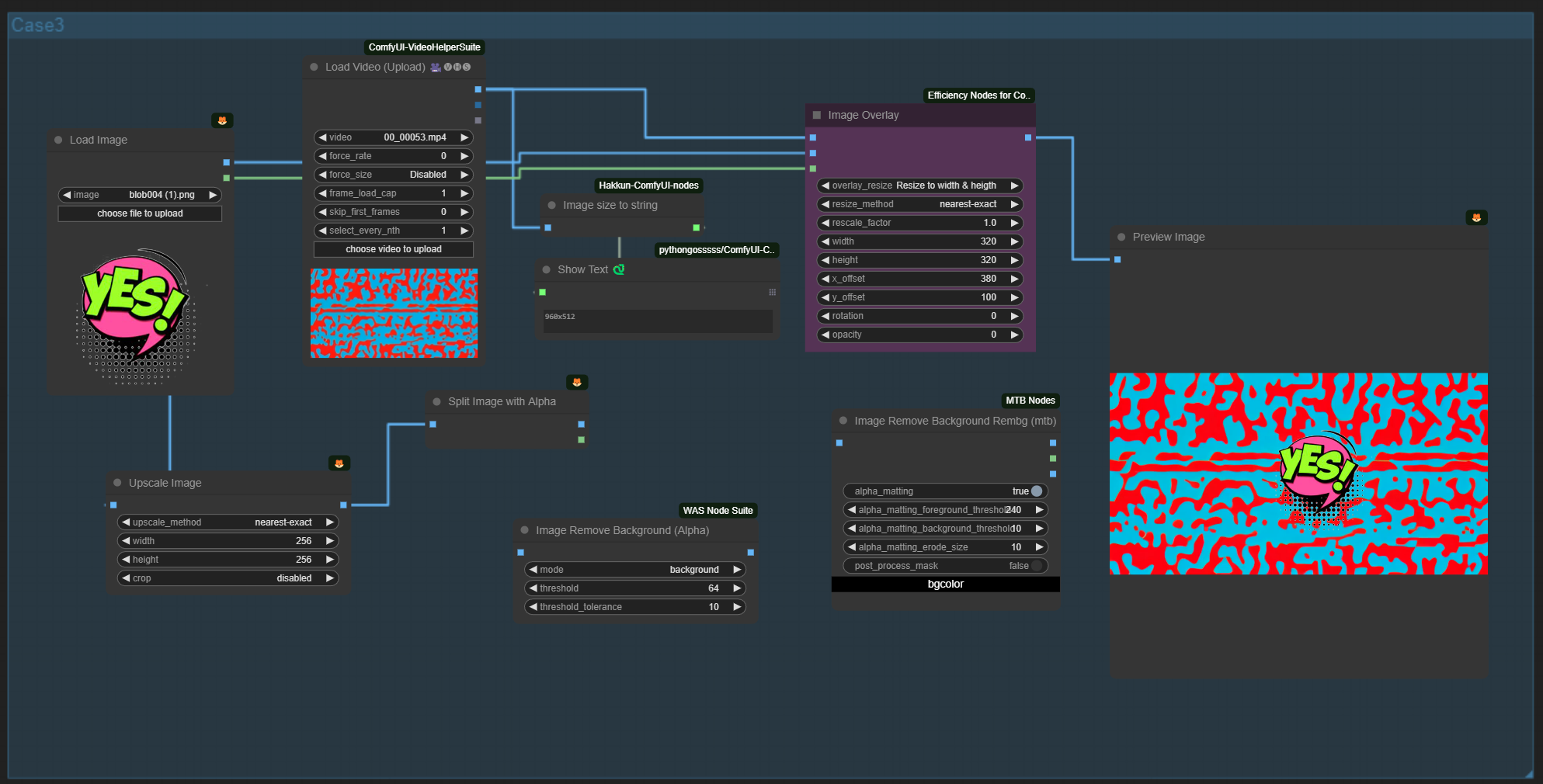The image size is (1543, 784).
Task: Open the upscale_method nearest-exact dropdown
Action: (228, 522)
